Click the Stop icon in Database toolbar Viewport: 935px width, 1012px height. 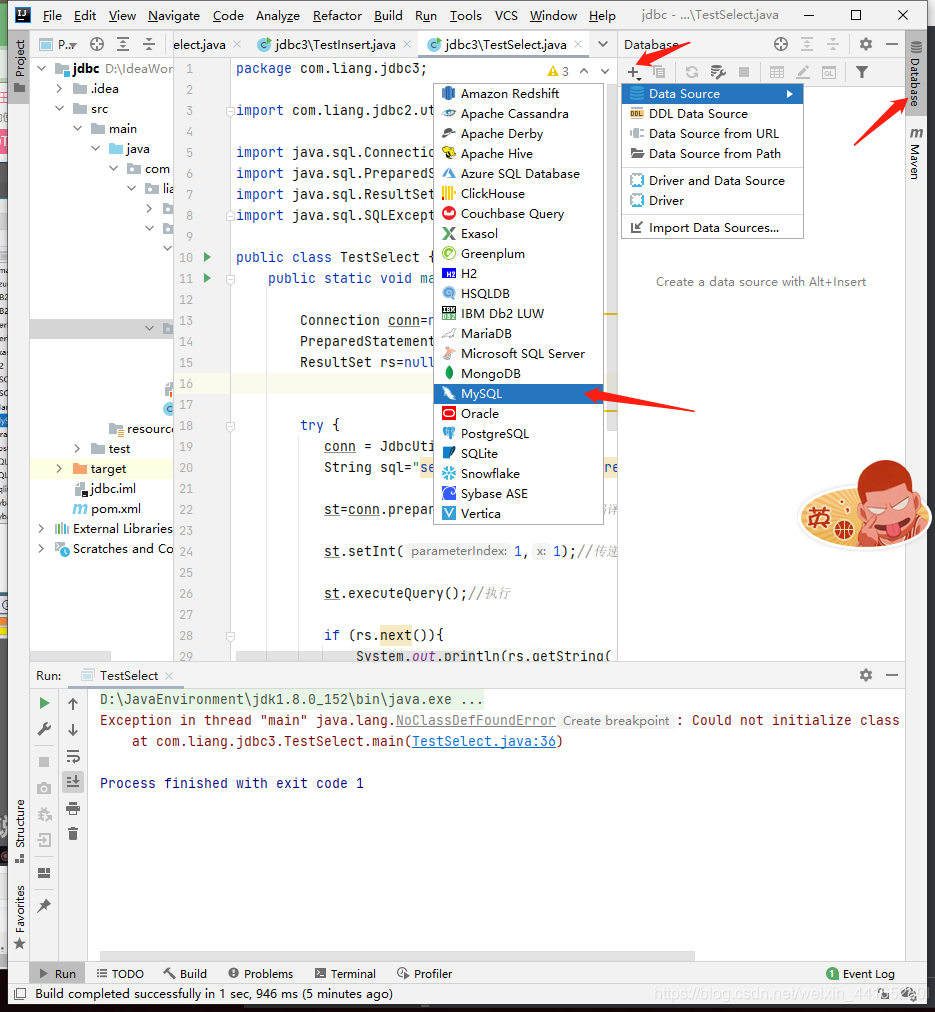[x=744, y=72]
